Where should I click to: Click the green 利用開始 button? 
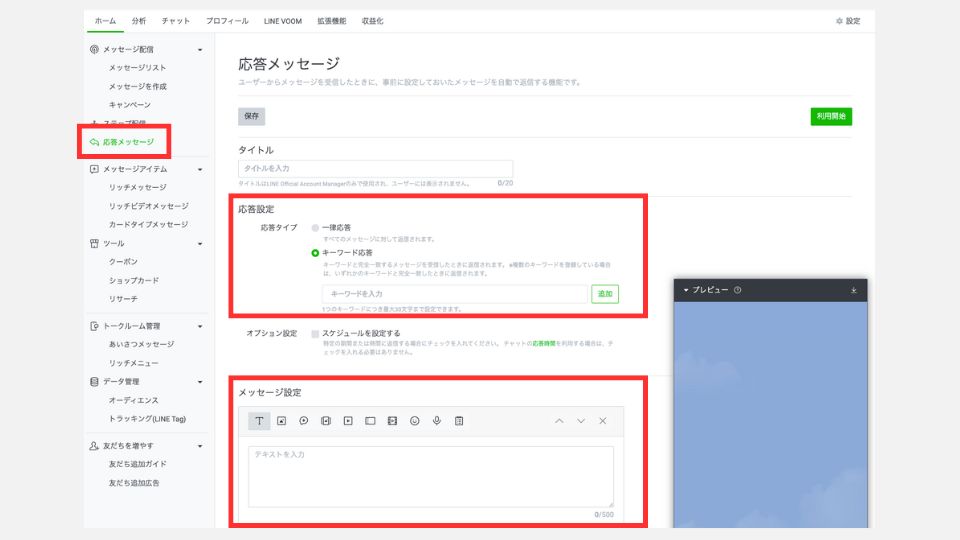831,116
